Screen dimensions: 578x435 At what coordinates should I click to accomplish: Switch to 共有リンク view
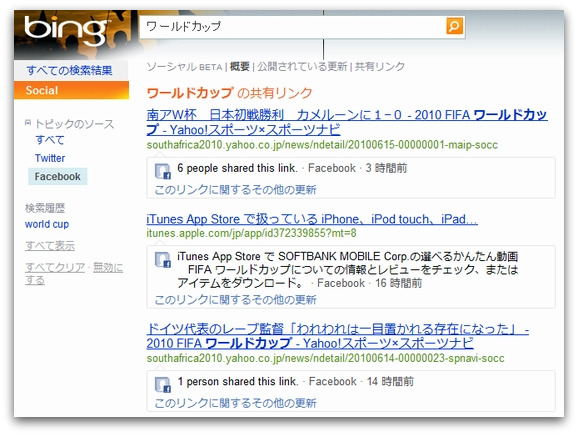tap(380, 67)
